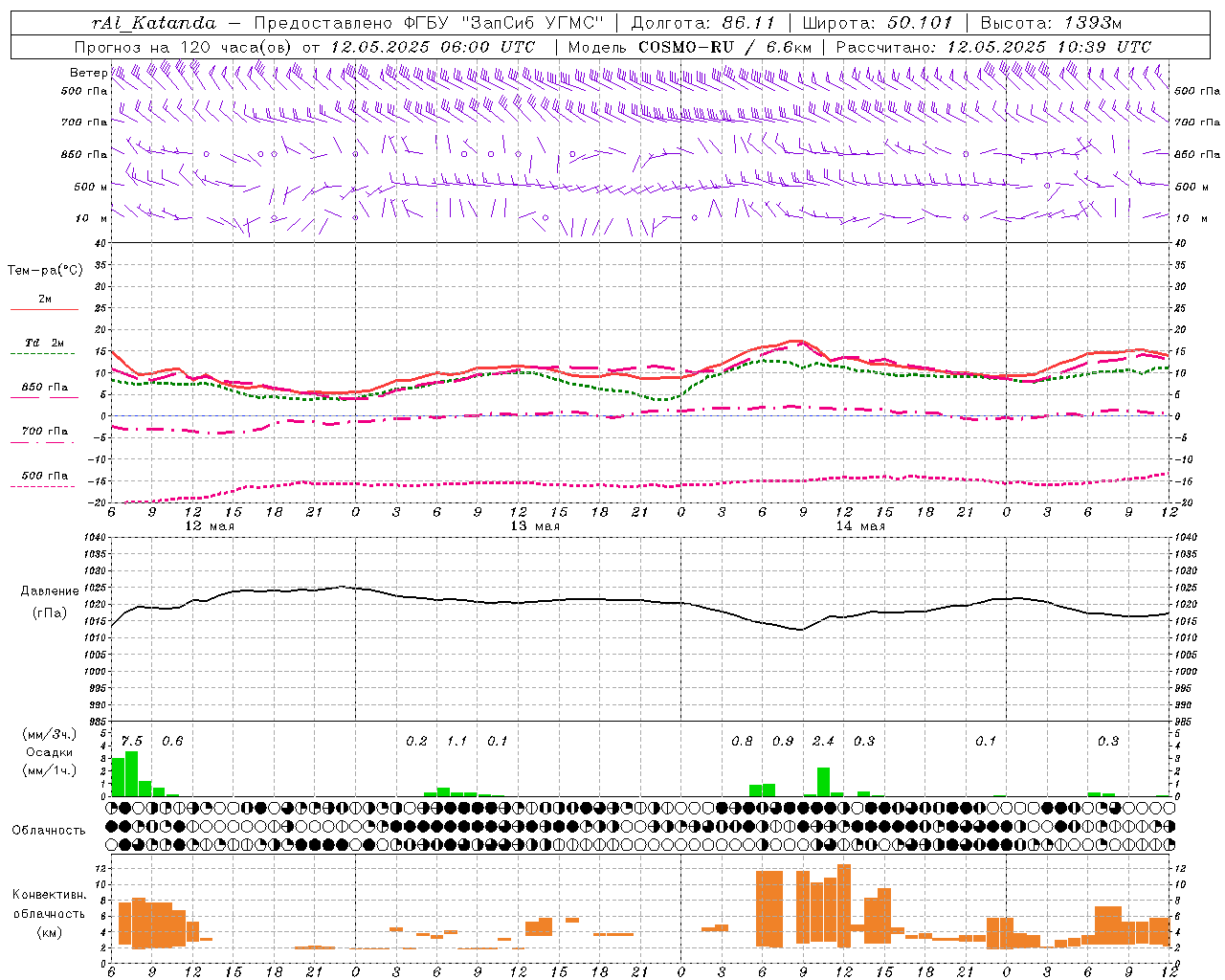Click the Осадки precipitation label
The height and width of the screenshot is (980, 1225).
49,752
